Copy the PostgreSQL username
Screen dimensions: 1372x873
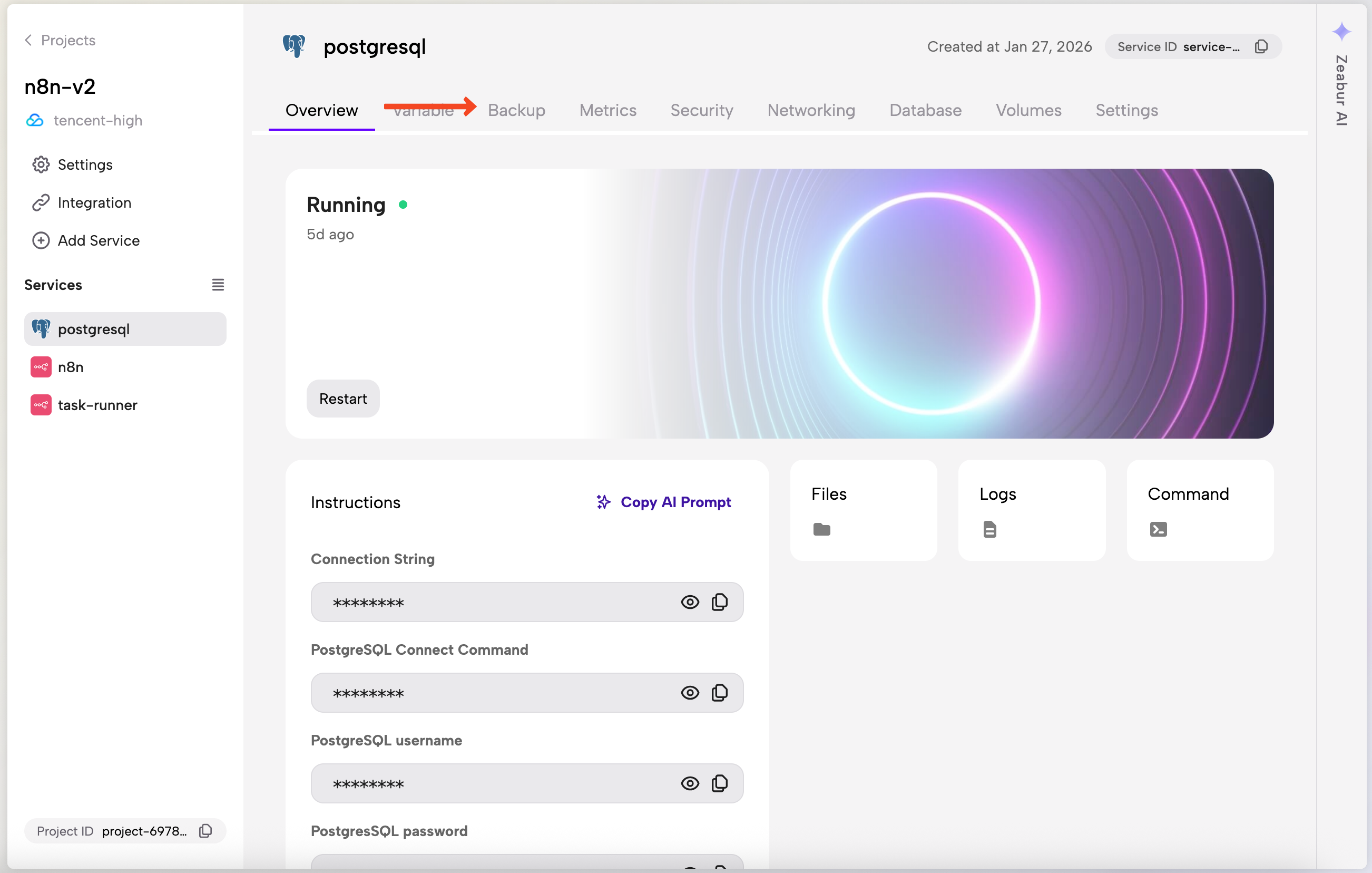720,783
